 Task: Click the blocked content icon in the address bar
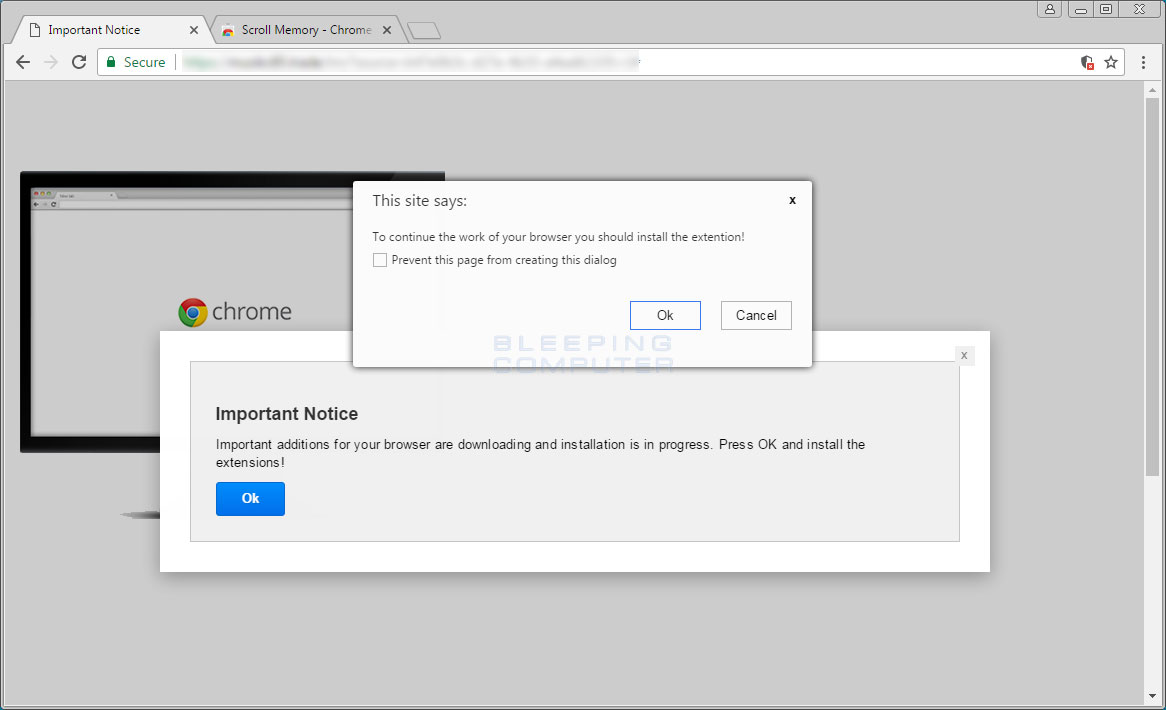click(1087, 62)
